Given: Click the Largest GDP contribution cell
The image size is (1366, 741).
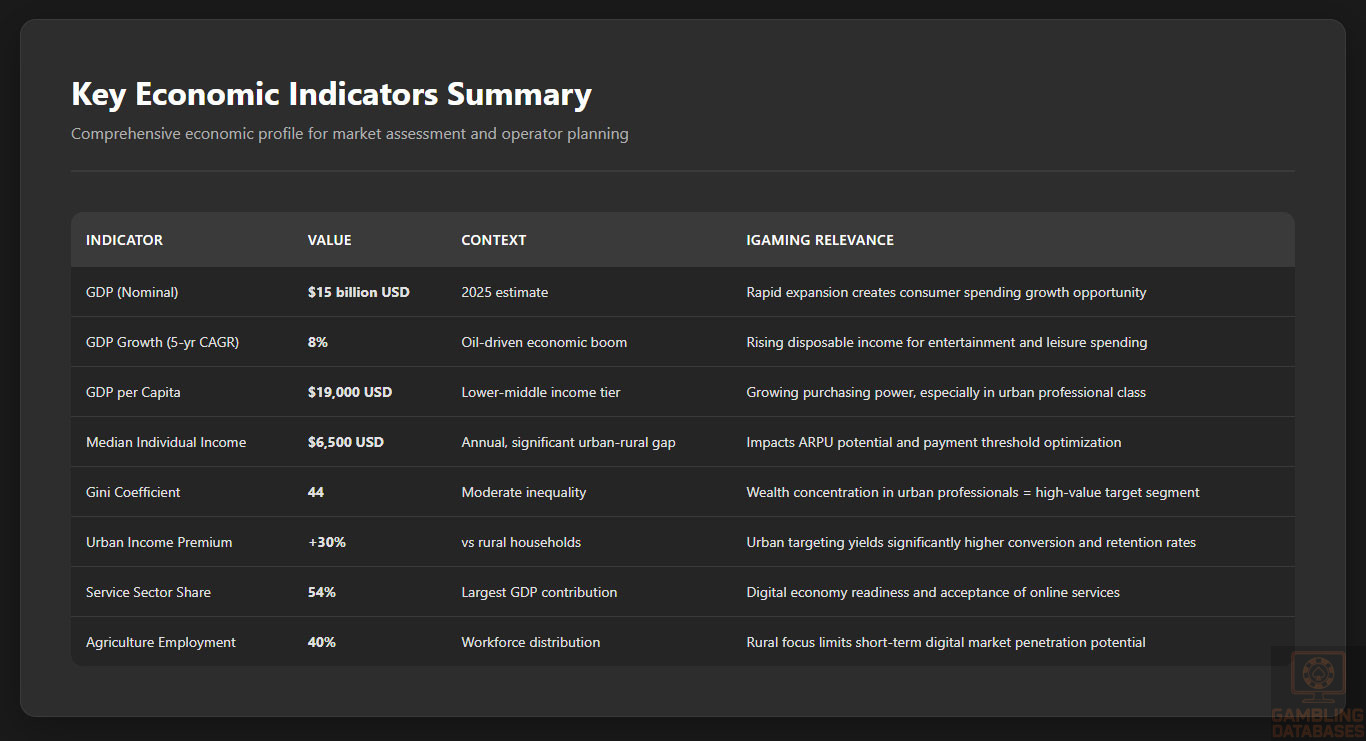Looking at the screenshot, I should pos(539,593).
